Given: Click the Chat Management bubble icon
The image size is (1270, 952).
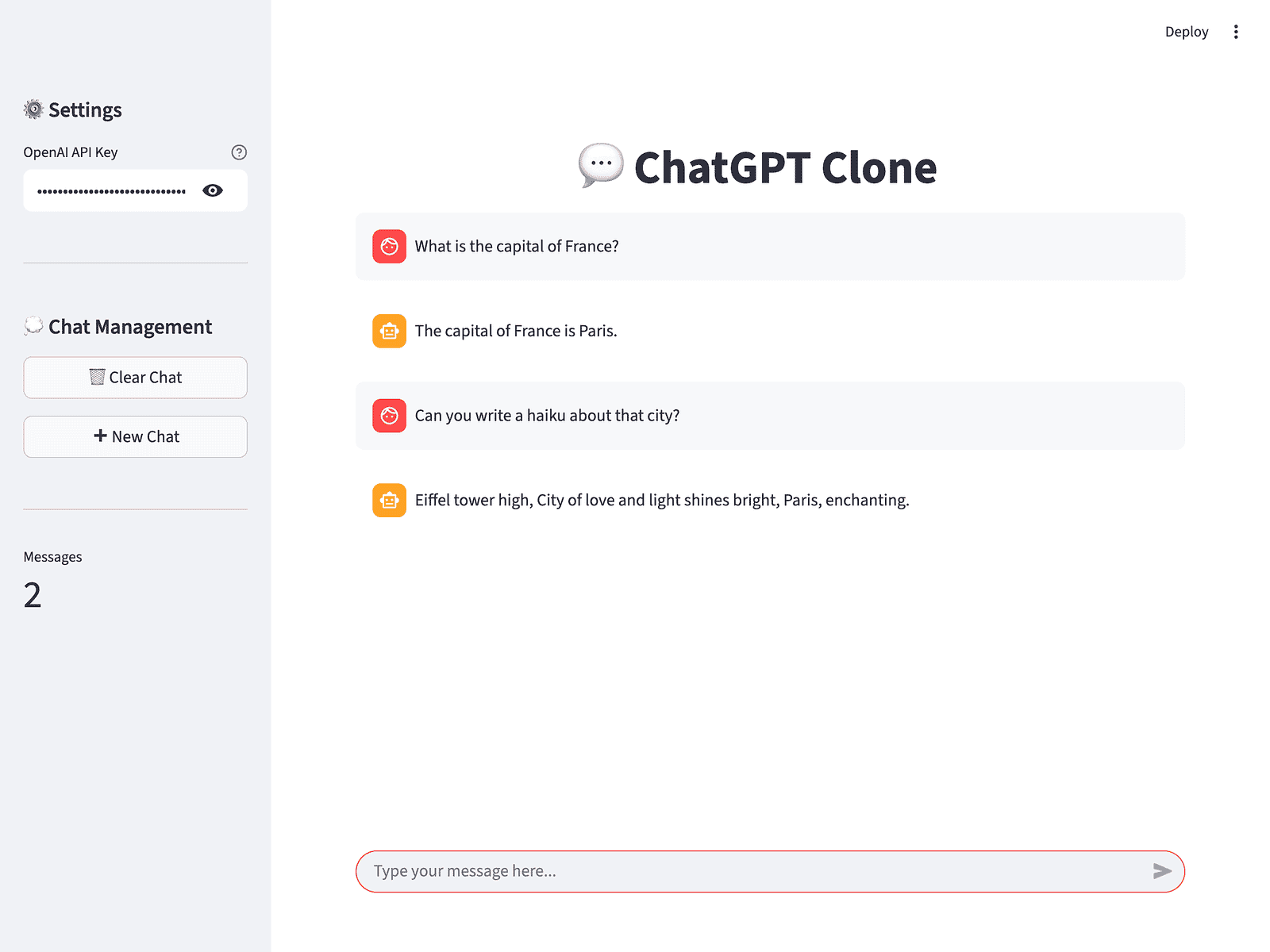Looking at the screenshot, I should click(x=33, y=326).
